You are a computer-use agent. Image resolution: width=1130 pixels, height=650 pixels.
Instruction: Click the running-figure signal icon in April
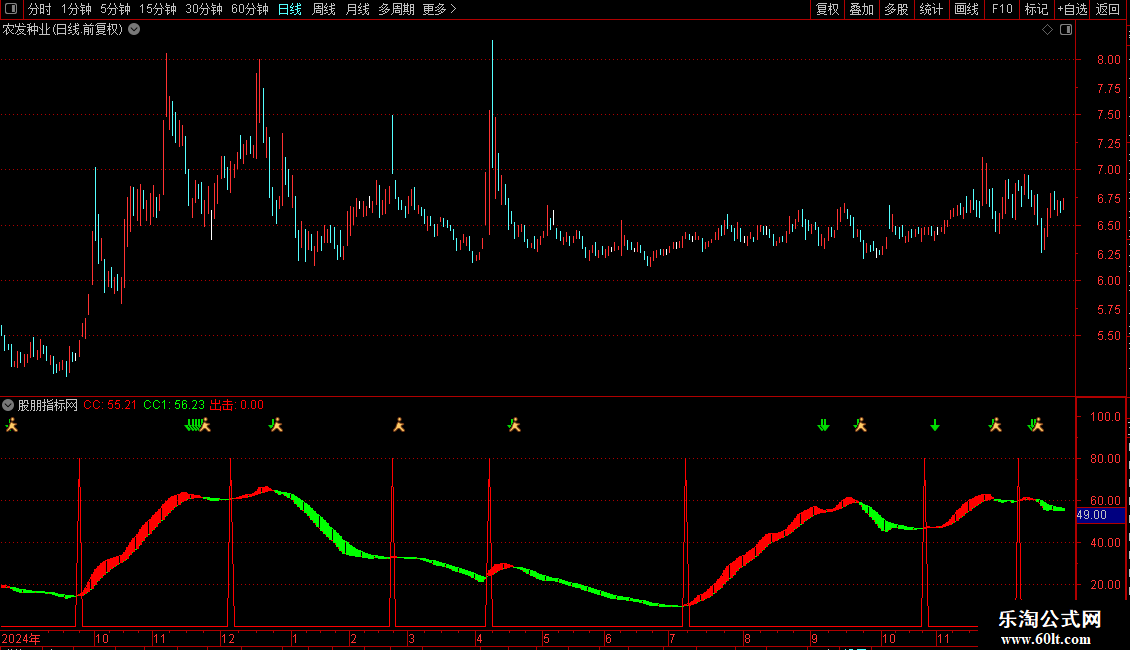pos(514,425)
